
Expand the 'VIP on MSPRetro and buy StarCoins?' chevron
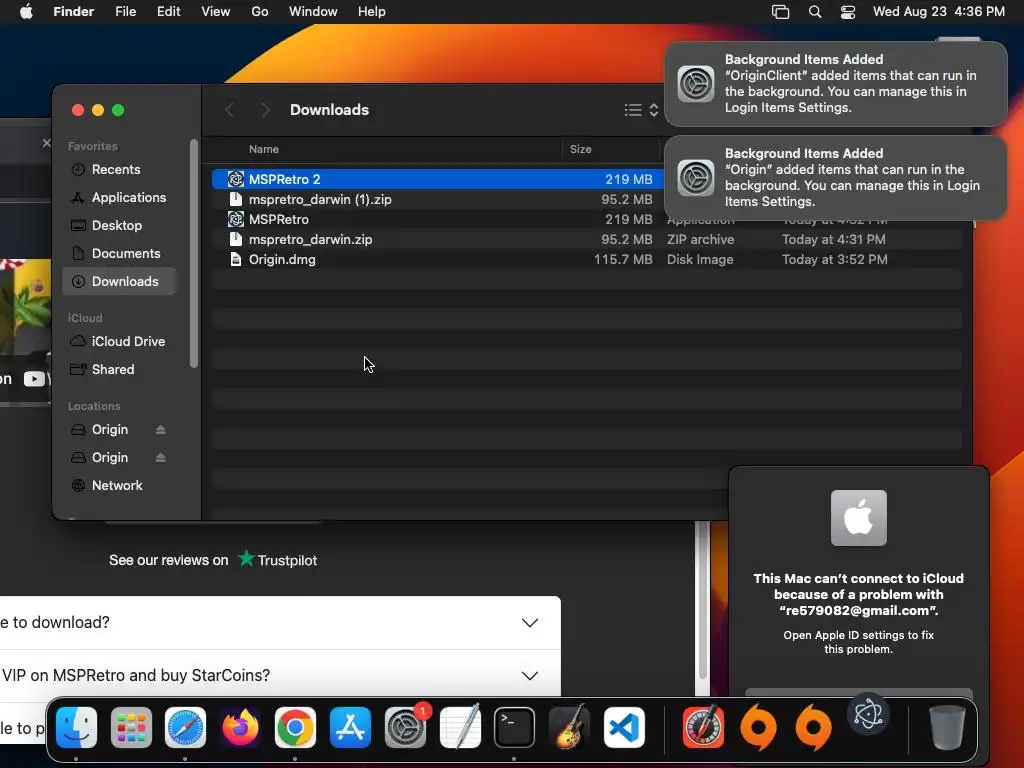[530, 675]
